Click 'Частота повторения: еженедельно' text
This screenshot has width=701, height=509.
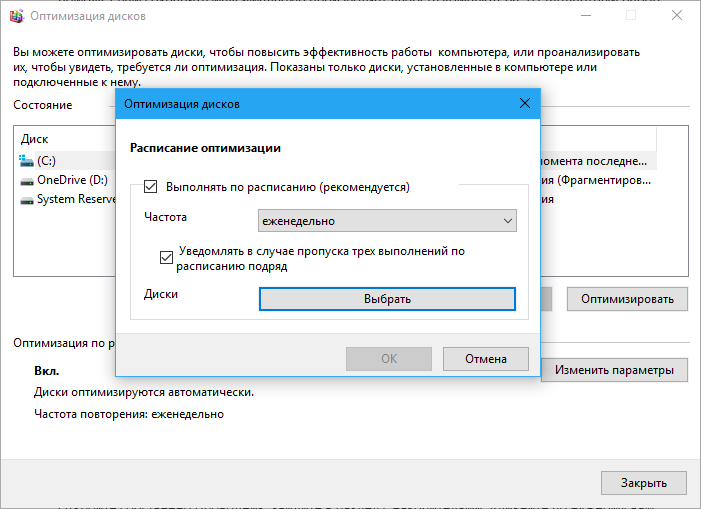click(129, 414)
